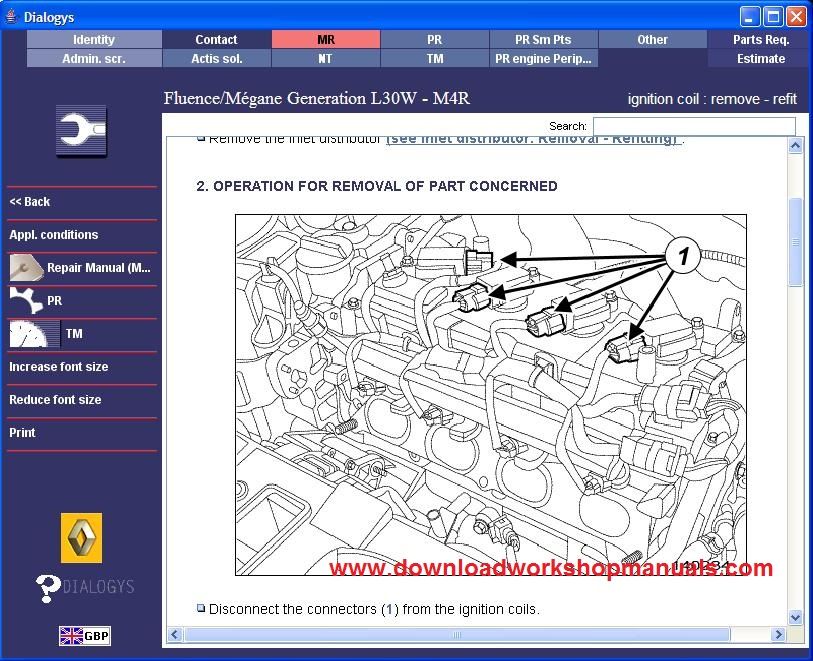Click the heading 2. OPERATION FOR REMOVAL
Image resolution: width=813 pixels, height=661 pixels.
pos(376,186)
